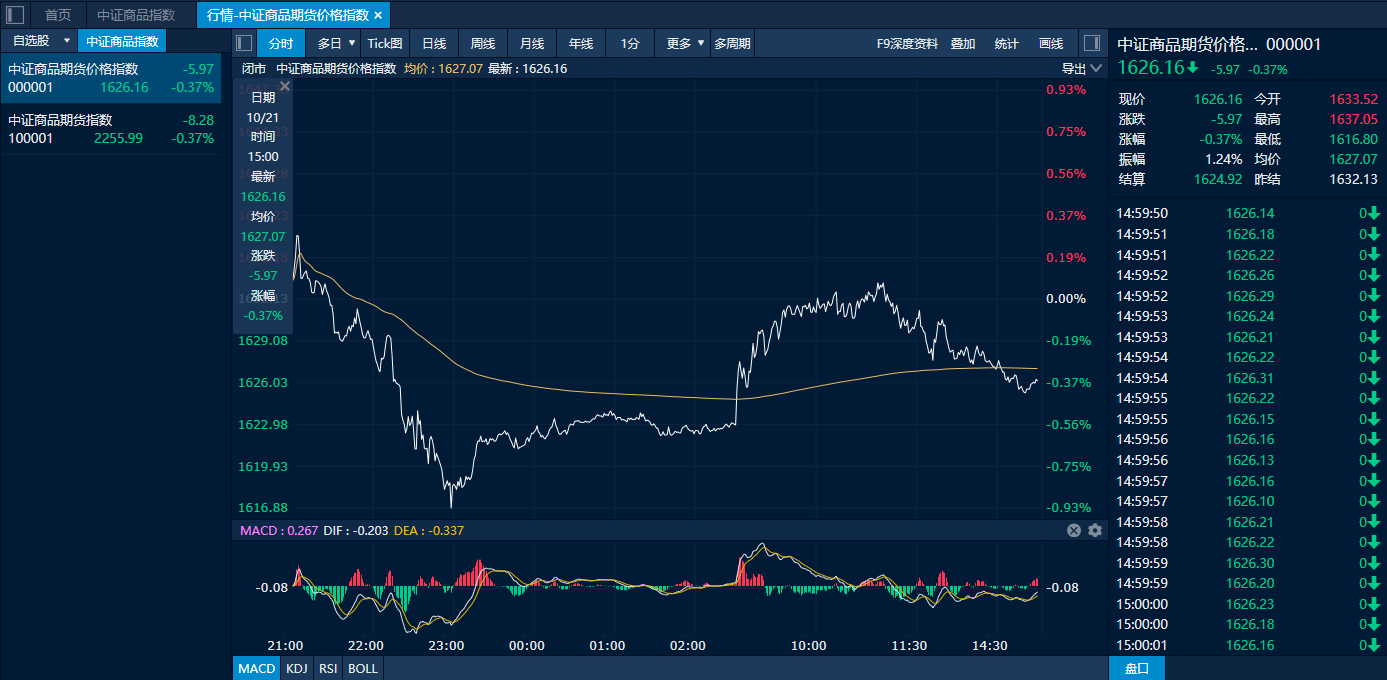Open F9深度资料

pos(907,43)
